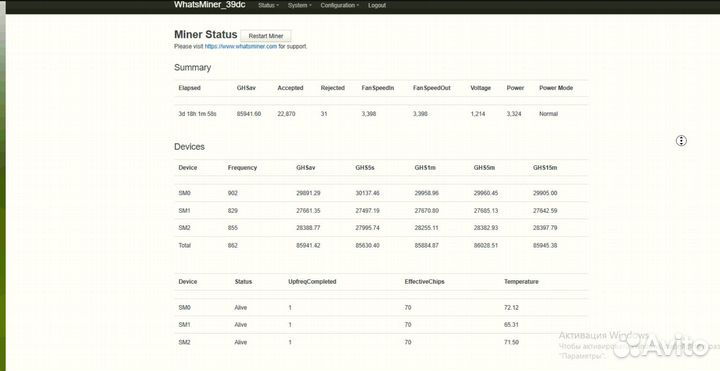
Task: Click the SM2 GHS1m value 28255.11
Action: 427,228
